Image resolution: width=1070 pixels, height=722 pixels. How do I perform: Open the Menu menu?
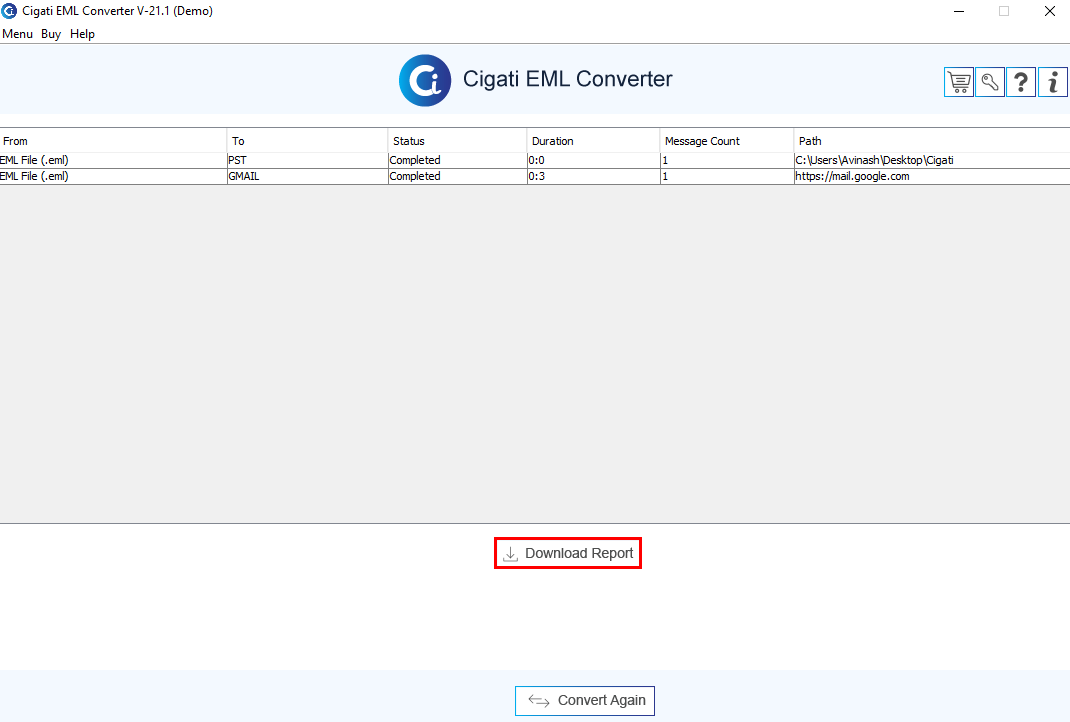coord(17,34)
